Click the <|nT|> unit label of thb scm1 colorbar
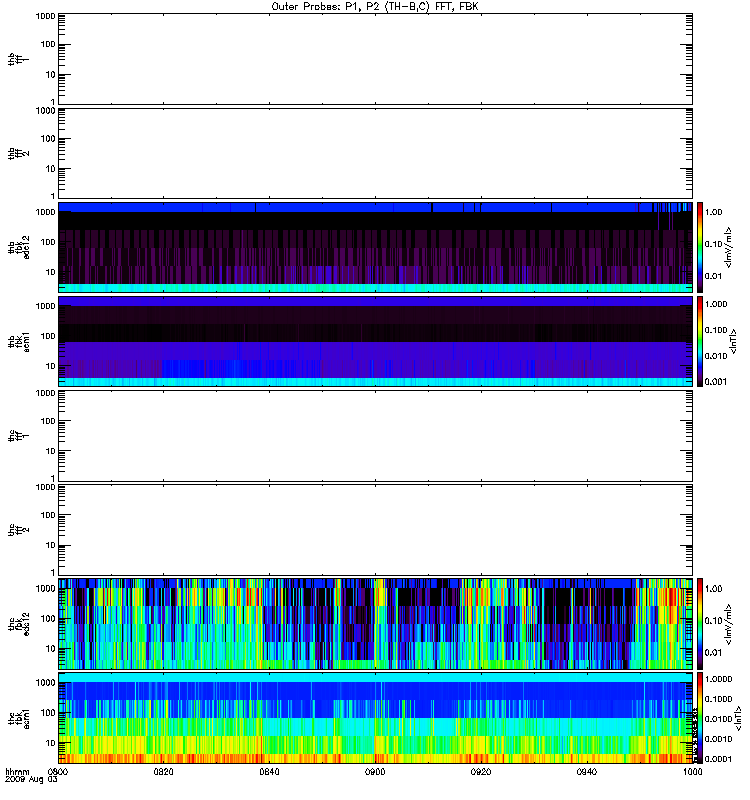The height and width of the screenshot is (800, 750). (x=733, y=341)
